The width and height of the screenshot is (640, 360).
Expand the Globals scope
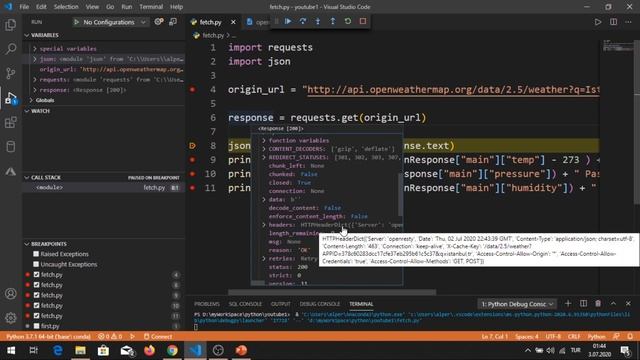(31, 100)
